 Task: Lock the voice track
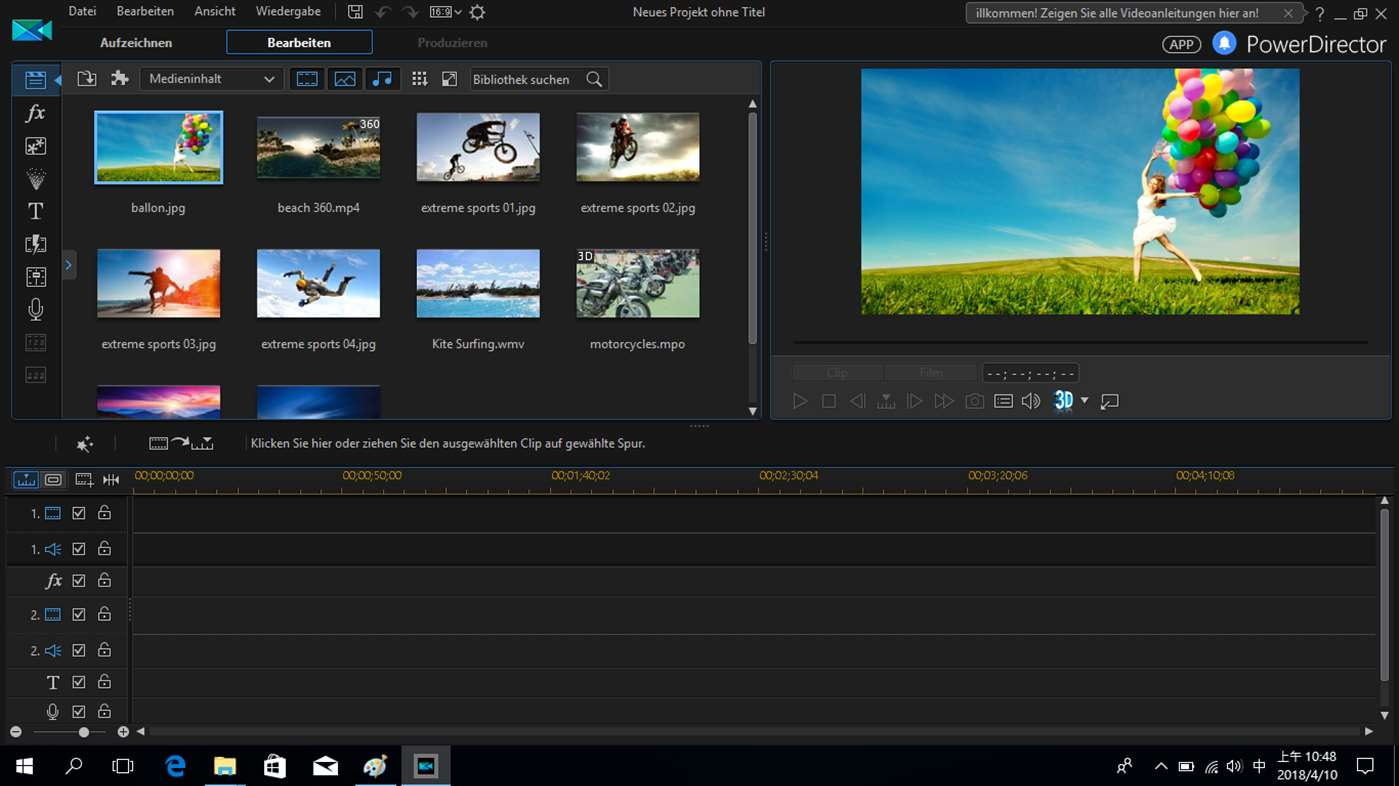(x=104, y=711)
